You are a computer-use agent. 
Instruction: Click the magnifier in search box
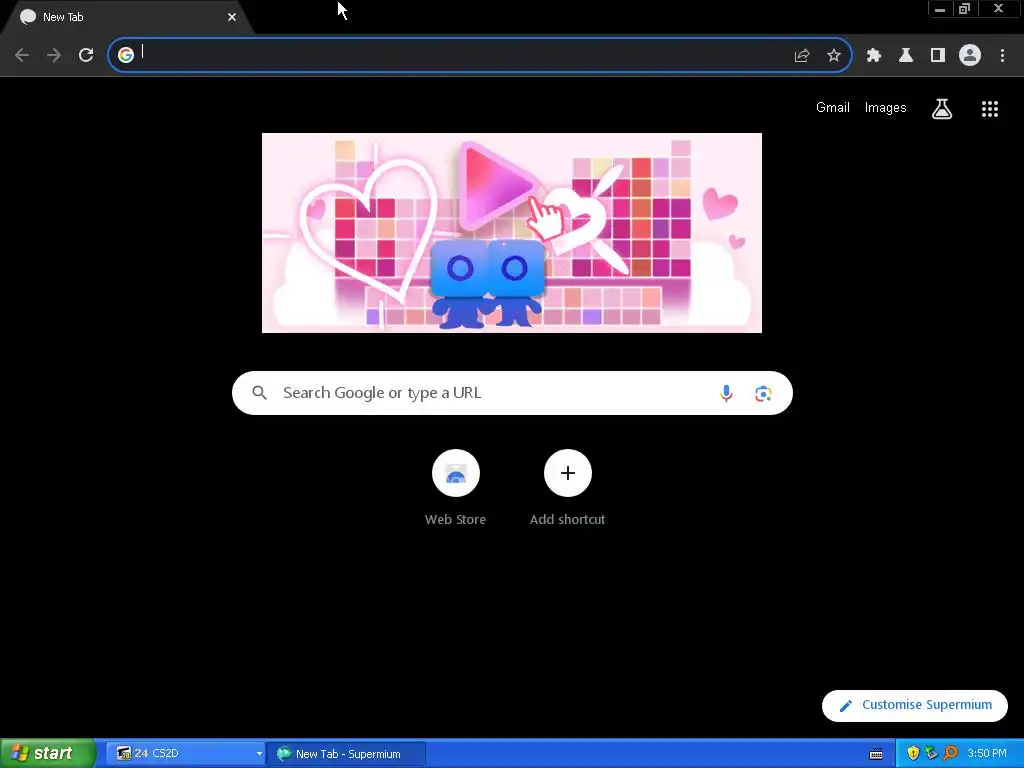click(x=260, y=393)
